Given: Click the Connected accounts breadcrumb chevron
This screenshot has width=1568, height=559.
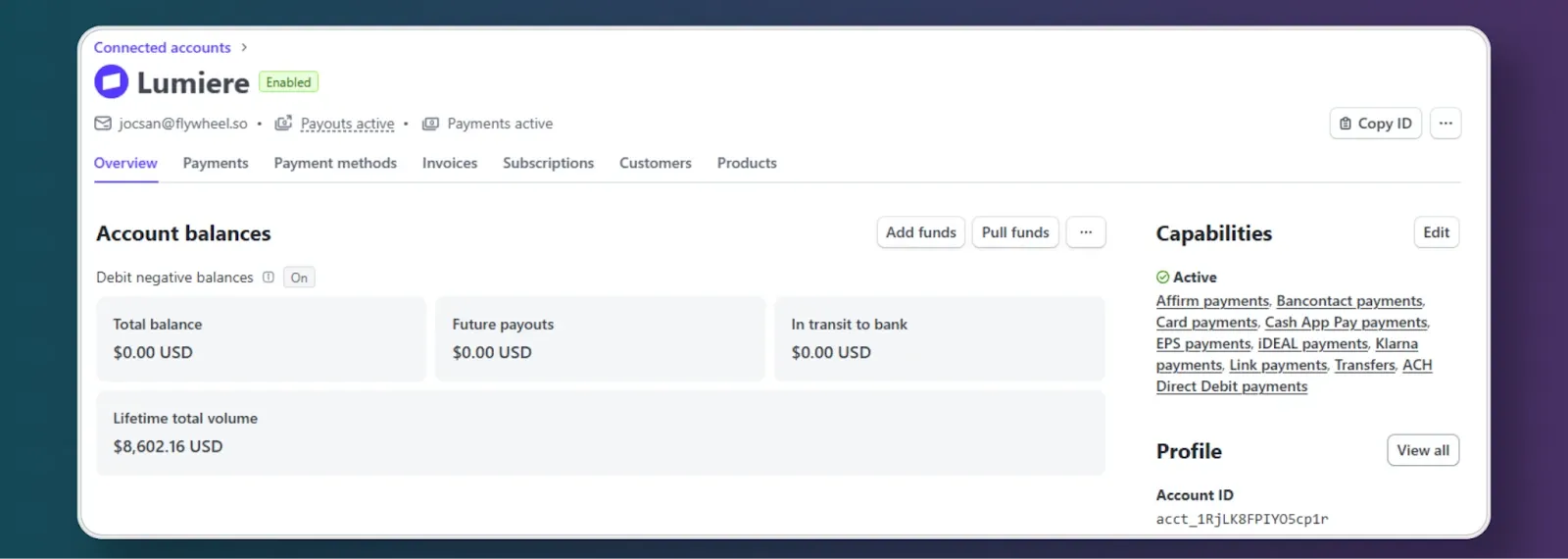Looking at the screenshot, I should click(x=244, y=47).
